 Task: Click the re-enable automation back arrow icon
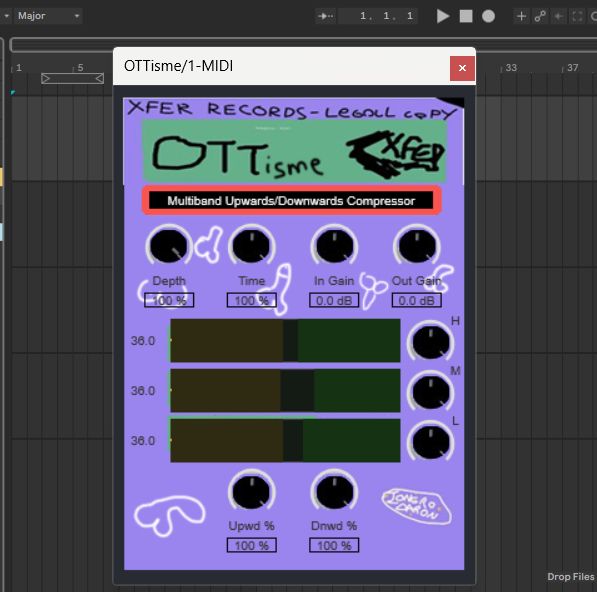559,16
